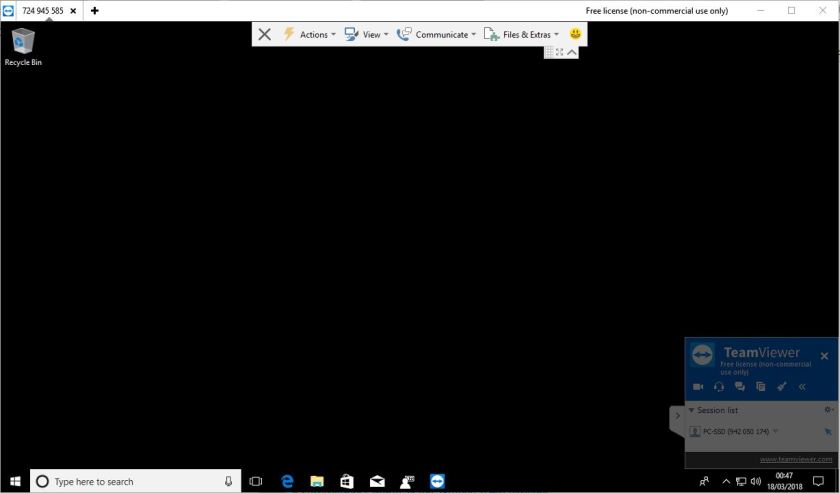The image size is (840, 493).
Task: Launch Microsoft Edge from taskbar
Action: click(287, 481)
